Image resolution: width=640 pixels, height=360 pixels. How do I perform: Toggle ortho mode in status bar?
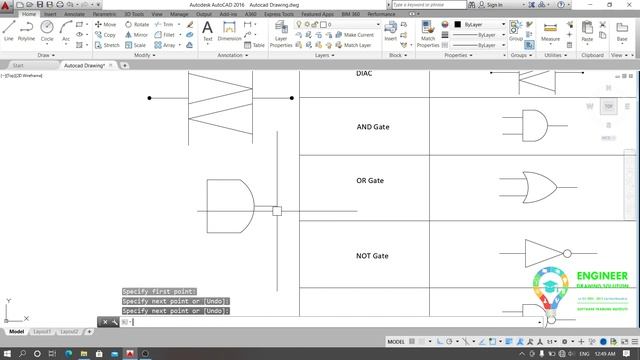pyautogui.click(x=440, y=341)
